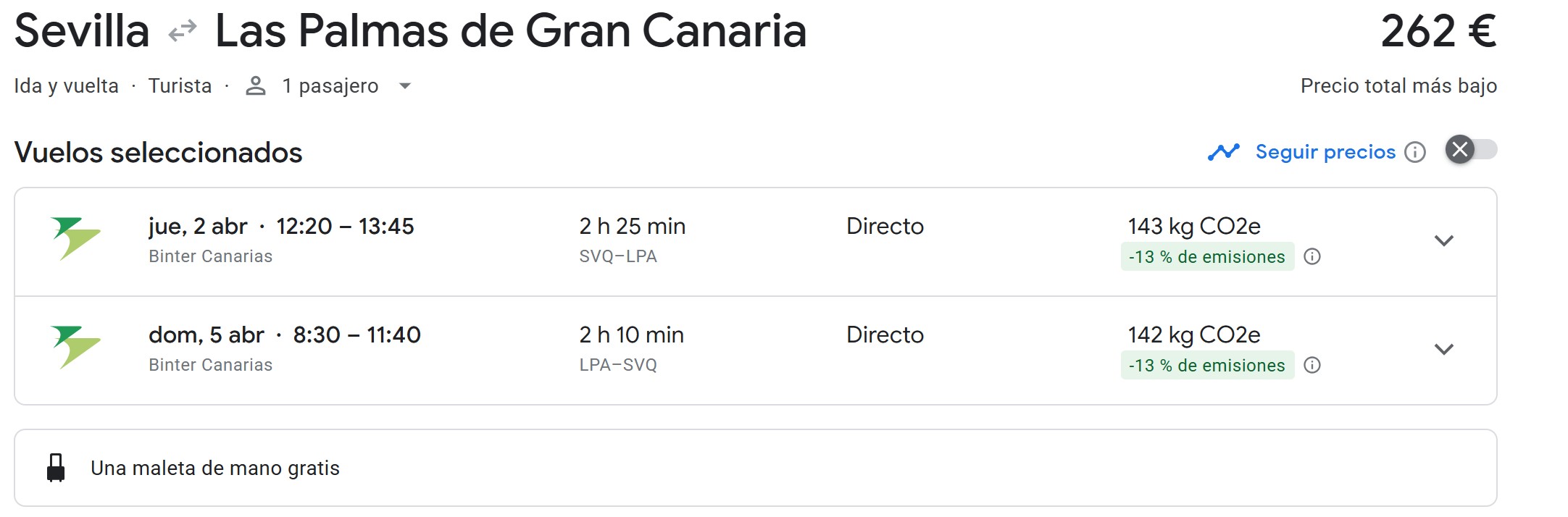Click the outbound -13 % de emisiones badge
Screen dimensions: 1568x517
click(x=1206, y=256)
